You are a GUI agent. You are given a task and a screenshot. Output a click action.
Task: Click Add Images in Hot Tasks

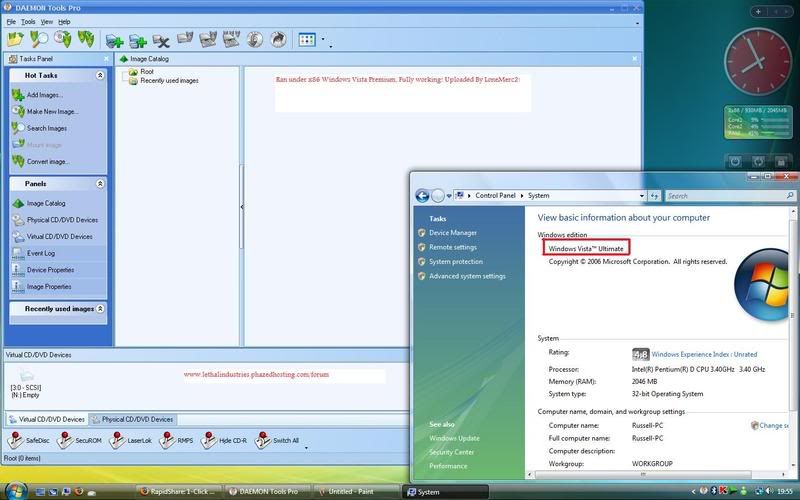(x=37, y=95)
